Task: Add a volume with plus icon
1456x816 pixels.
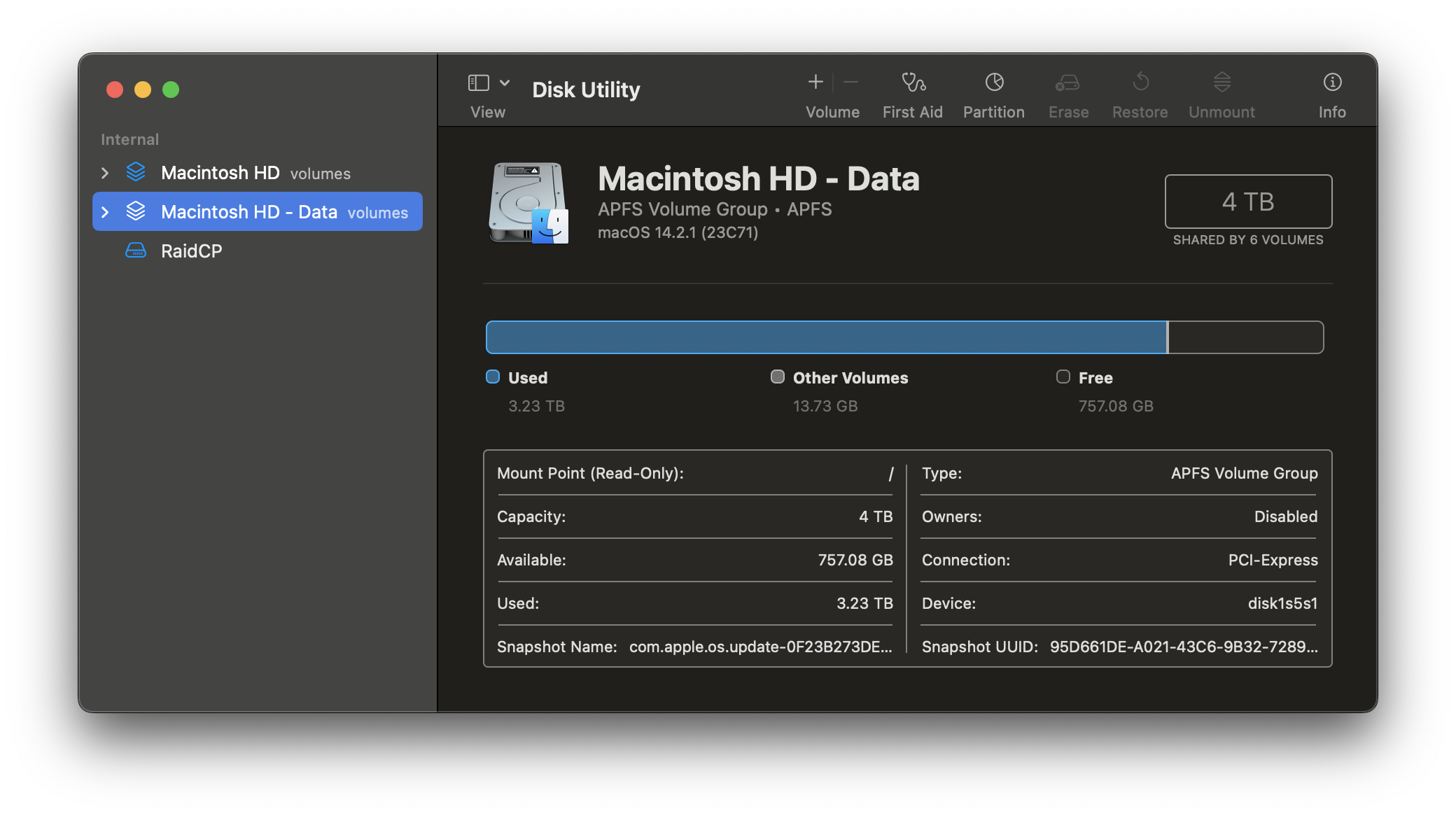Action: coord(815,83)
